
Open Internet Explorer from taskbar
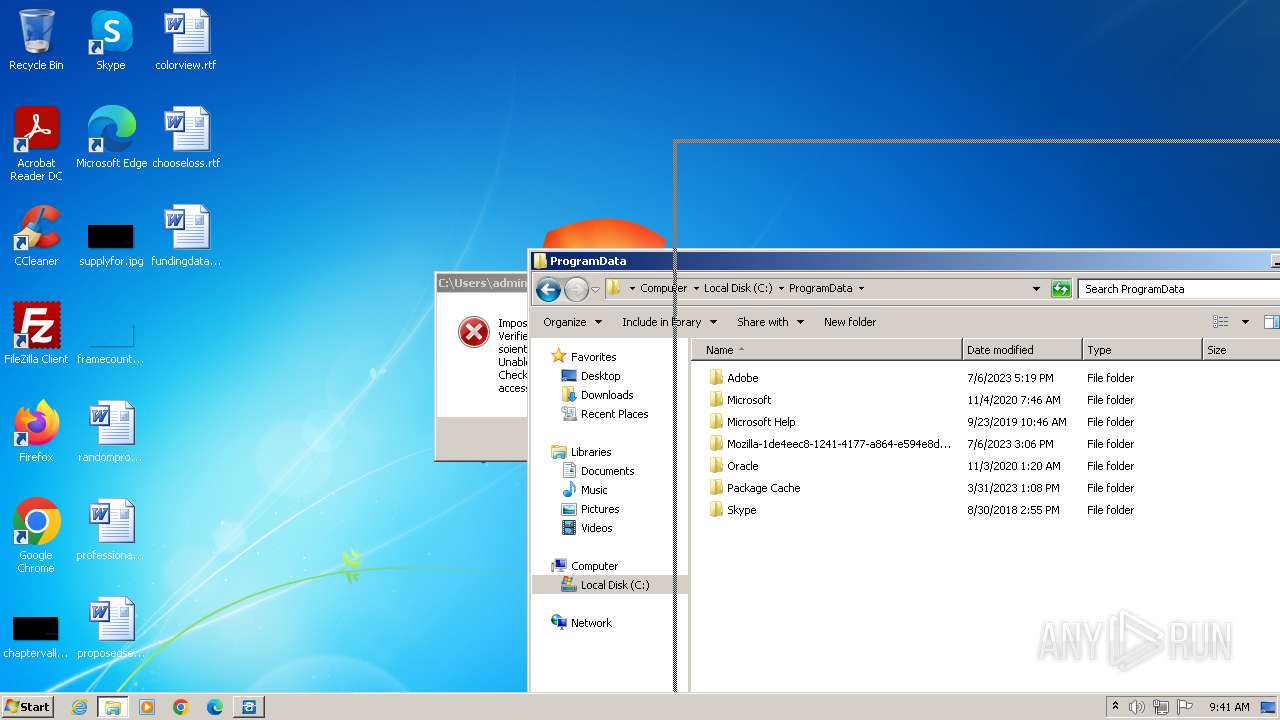pyautogui.click(x=79, y=707)
